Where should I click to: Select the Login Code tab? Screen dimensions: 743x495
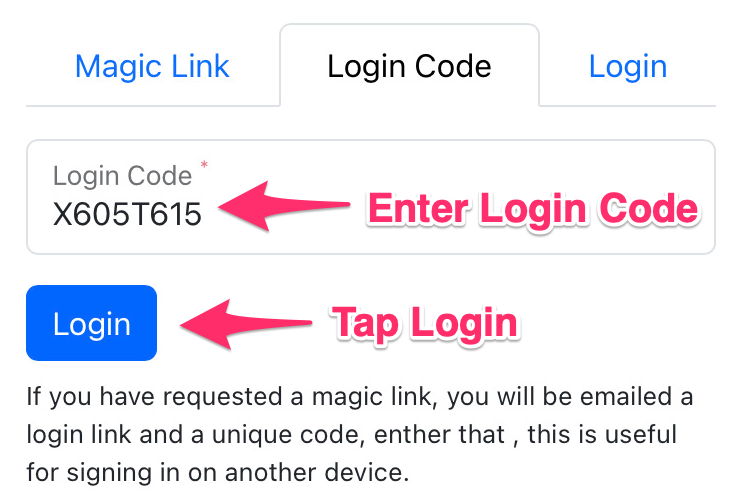tap(409, 66)
